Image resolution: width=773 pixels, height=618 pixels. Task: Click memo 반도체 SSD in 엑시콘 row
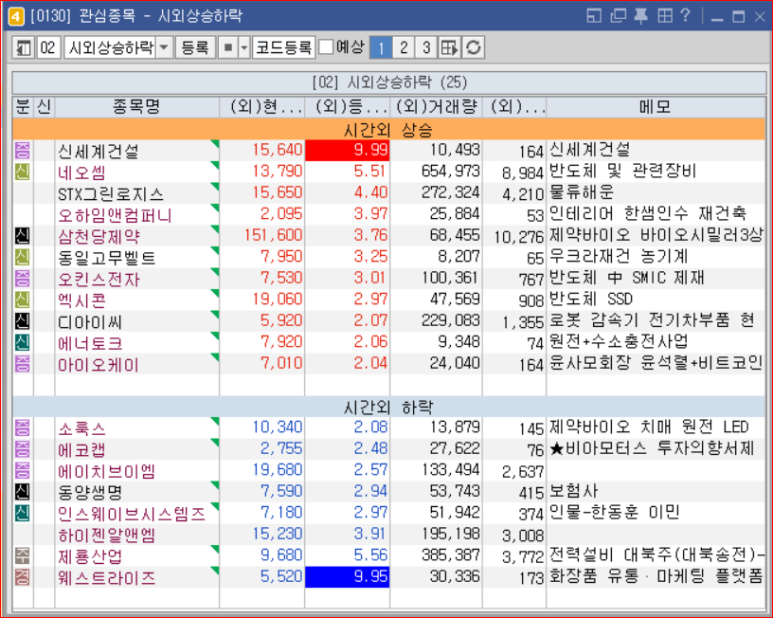[591, 299]
